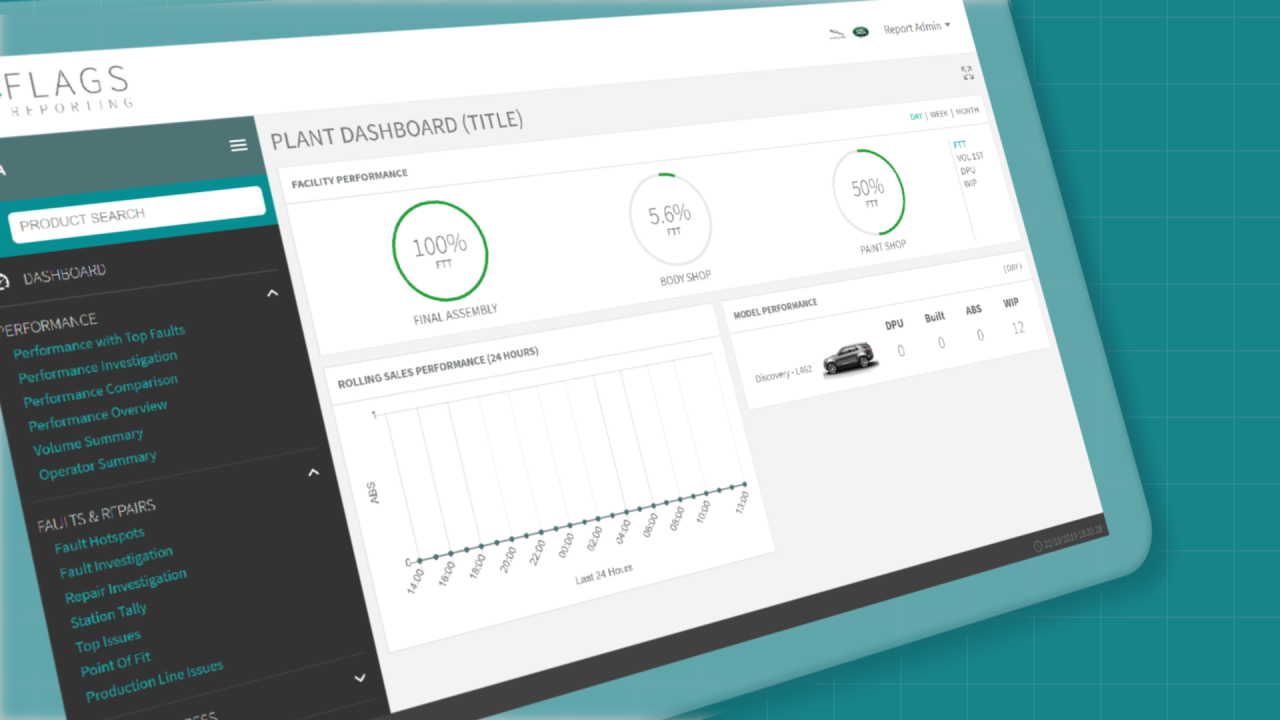Open Repair Investigation report

(x=126, y=586)
